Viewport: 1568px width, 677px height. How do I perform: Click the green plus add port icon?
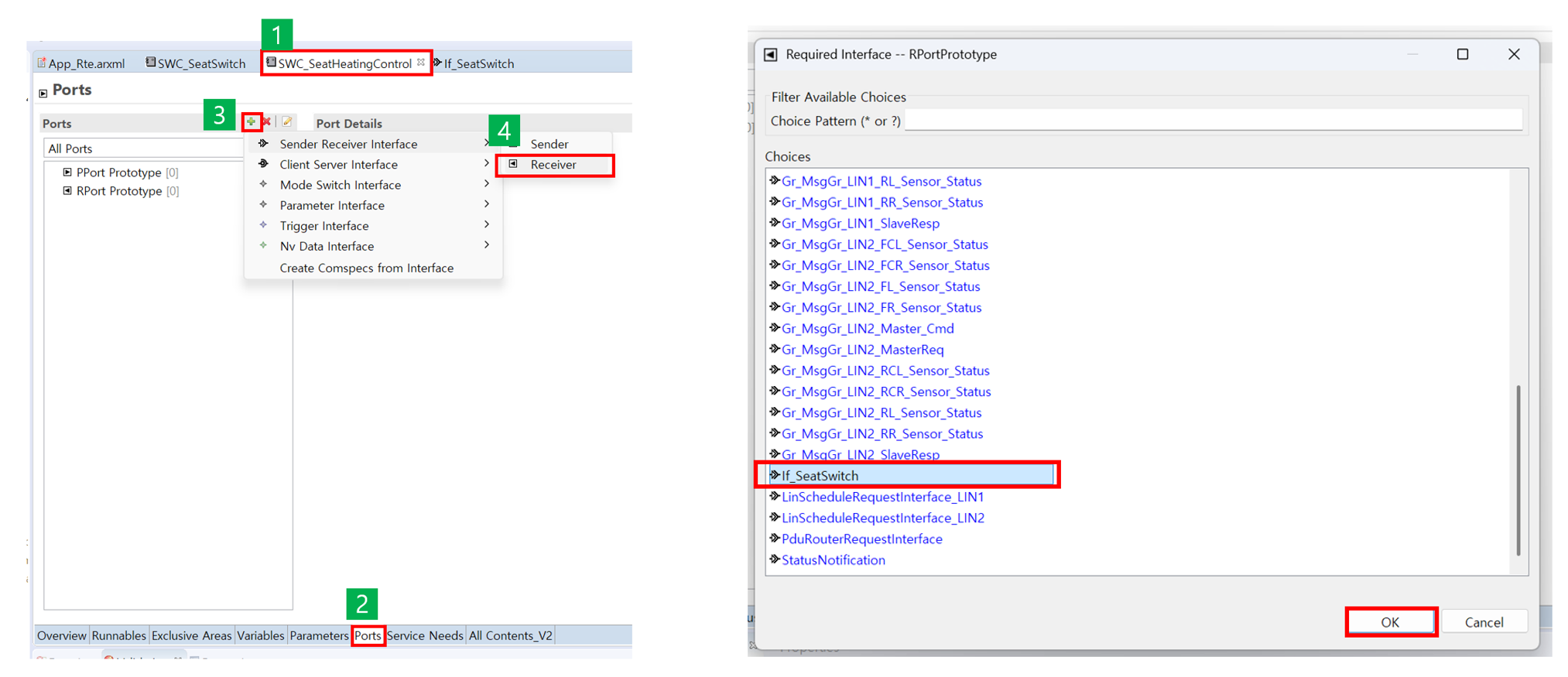(251, 122)
